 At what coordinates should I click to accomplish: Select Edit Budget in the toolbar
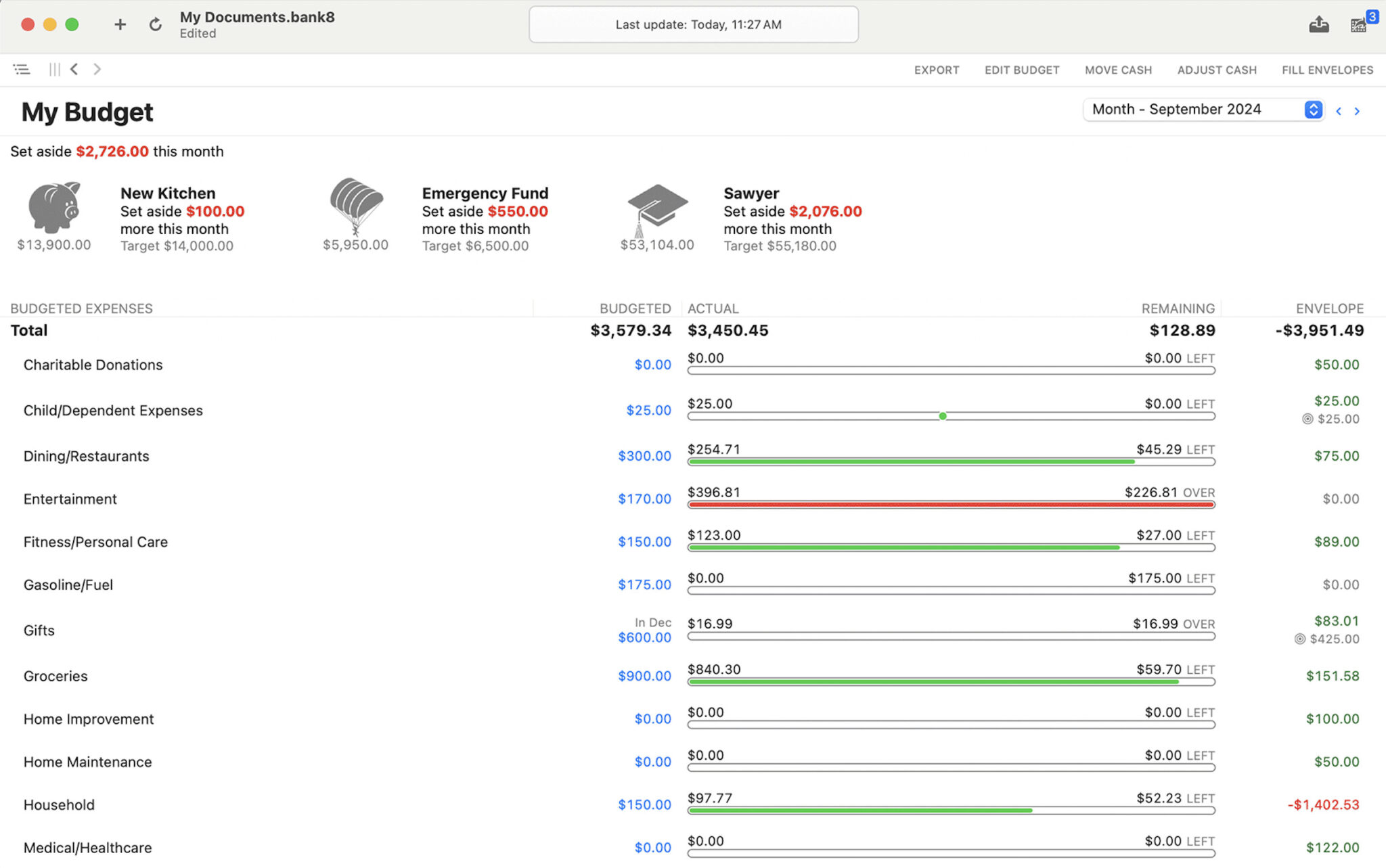(x=1022, y=69)
